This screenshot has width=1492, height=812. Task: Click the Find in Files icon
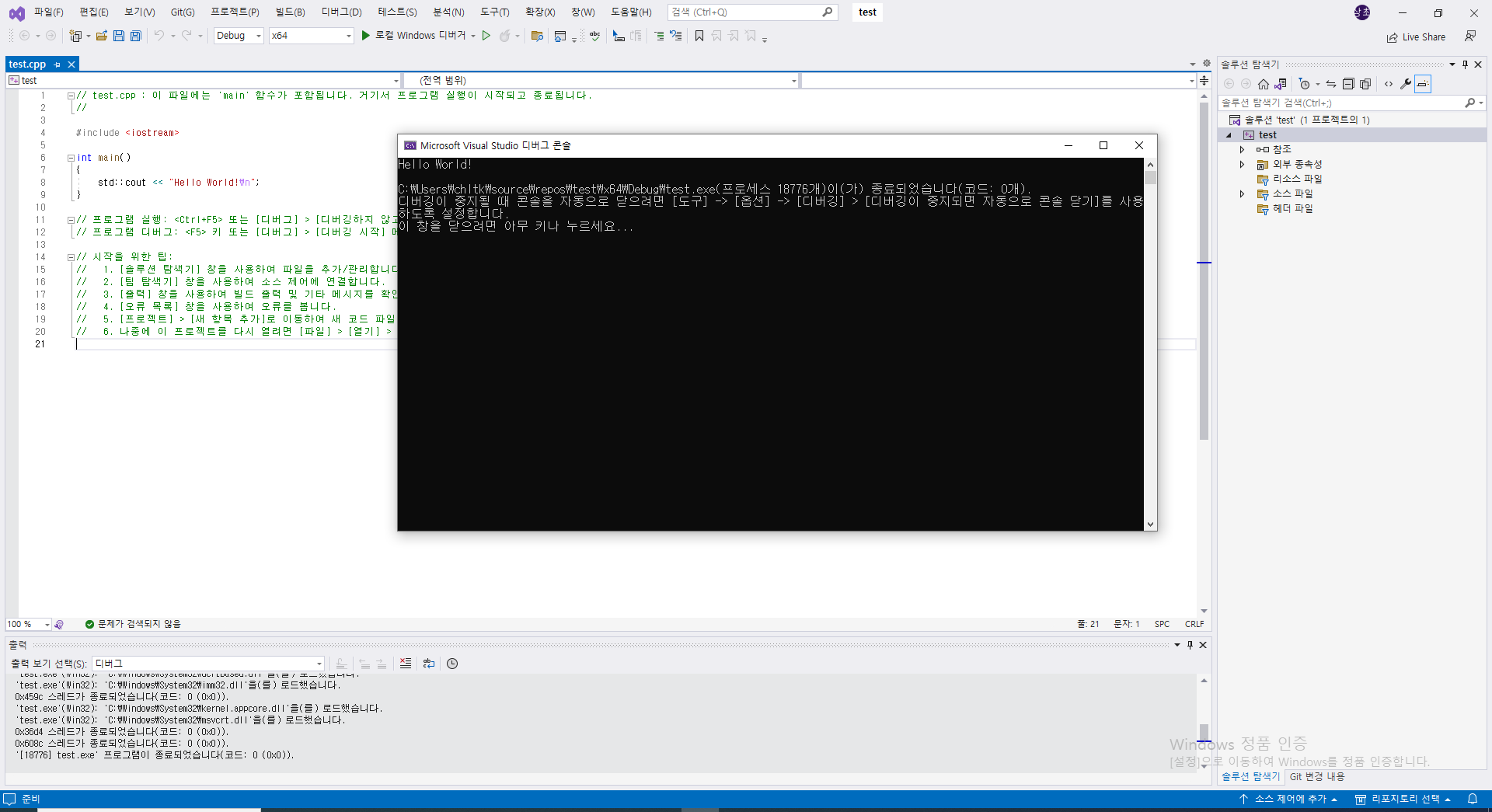[537, 36]
